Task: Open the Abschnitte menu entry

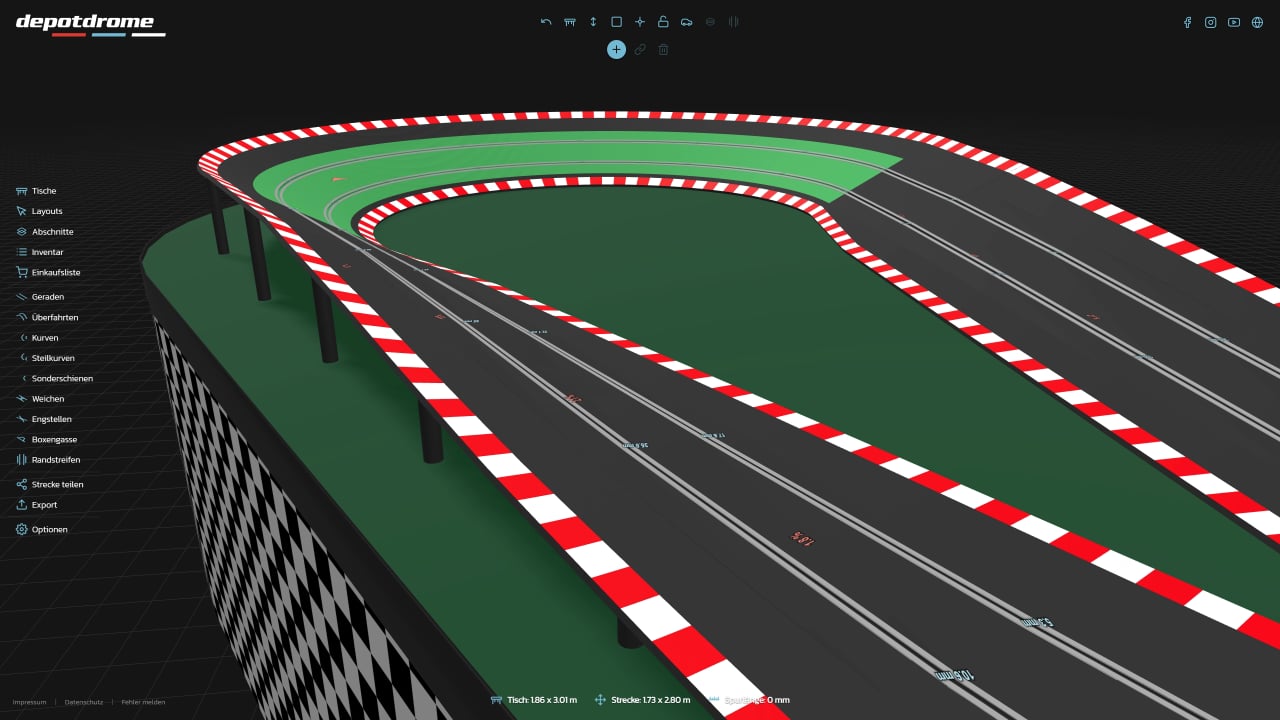Action: [45, 232]
